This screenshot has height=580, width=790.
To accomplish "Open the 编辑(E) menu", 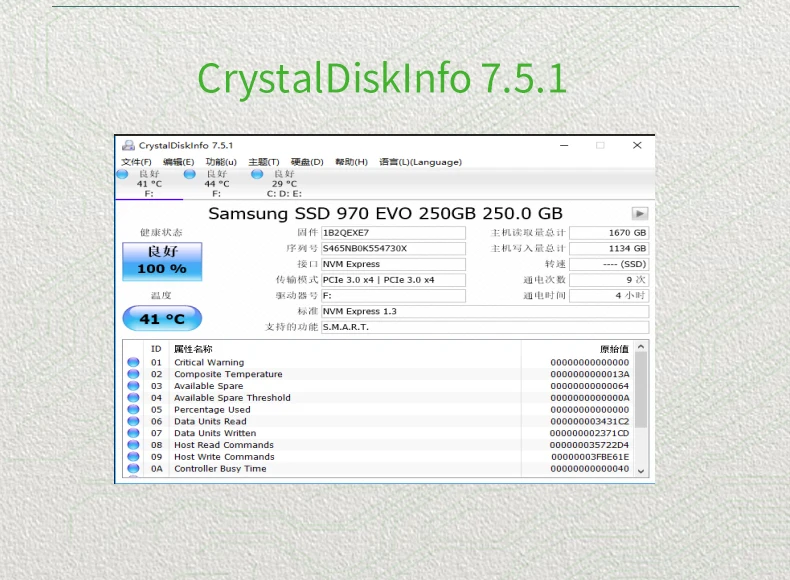I will click(x=178, y=162).
